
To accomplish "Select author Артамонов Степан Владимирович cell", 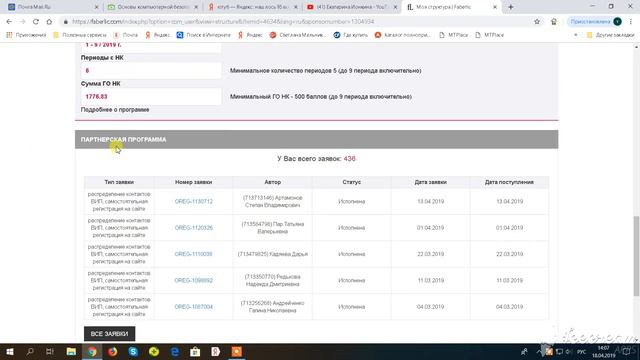I will click(x=273, y=202).
